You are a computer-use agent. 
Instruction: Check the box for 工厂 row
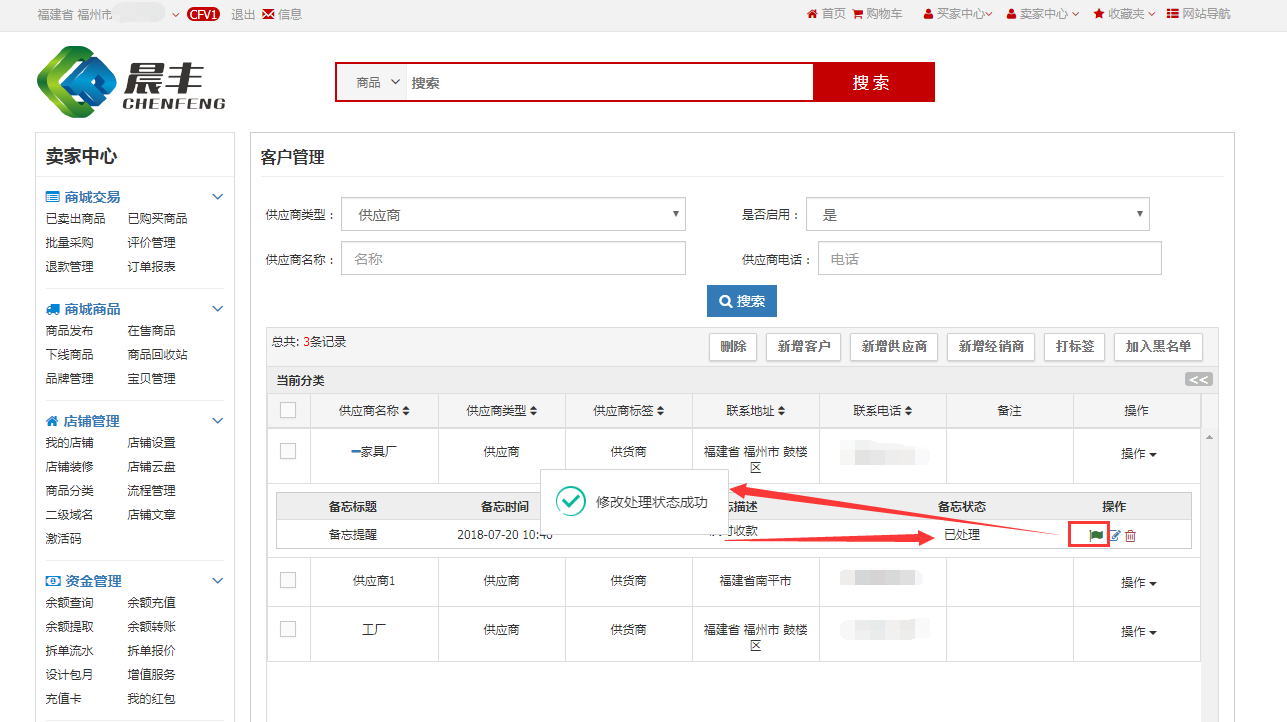pyautogui.click(x=288, y=629)
